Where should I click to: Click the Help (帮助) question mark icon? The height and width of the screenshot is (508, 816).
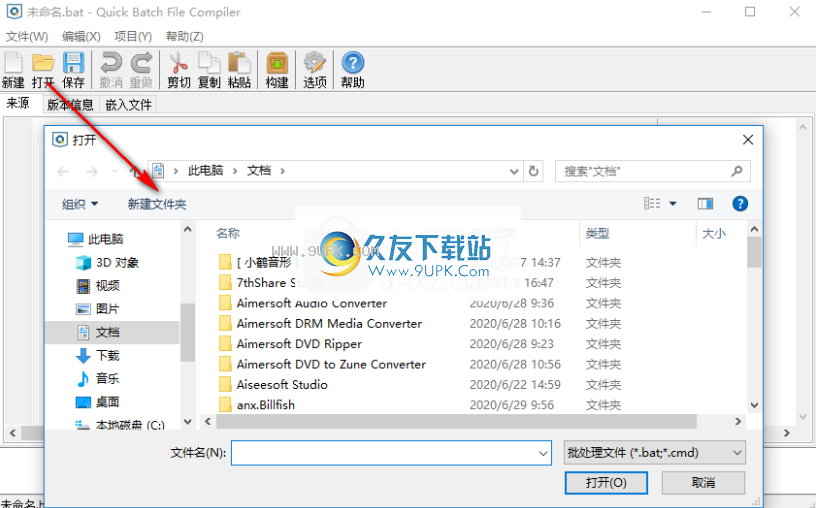(x=353, y=70)
